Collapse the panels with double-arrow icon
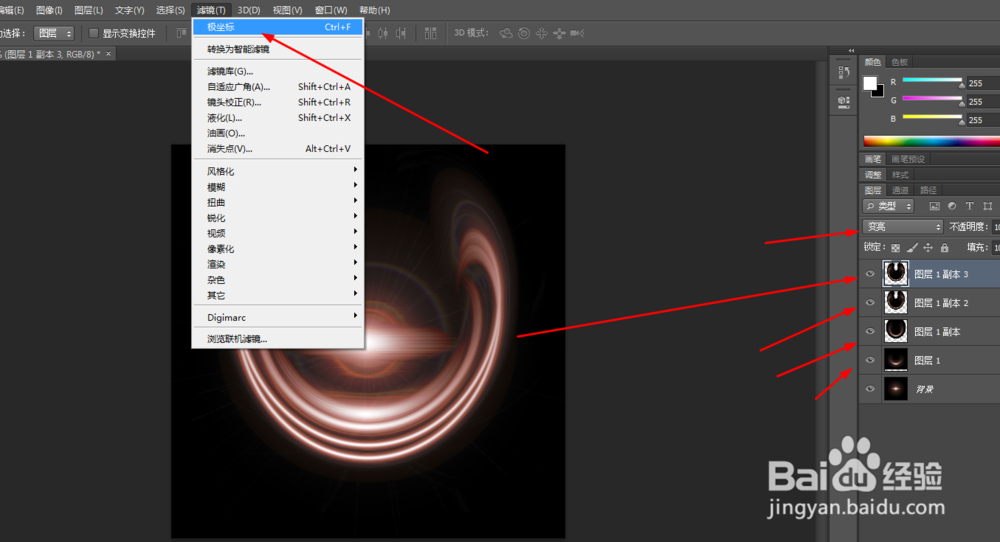1000x542 pixels. coord(851,50)
